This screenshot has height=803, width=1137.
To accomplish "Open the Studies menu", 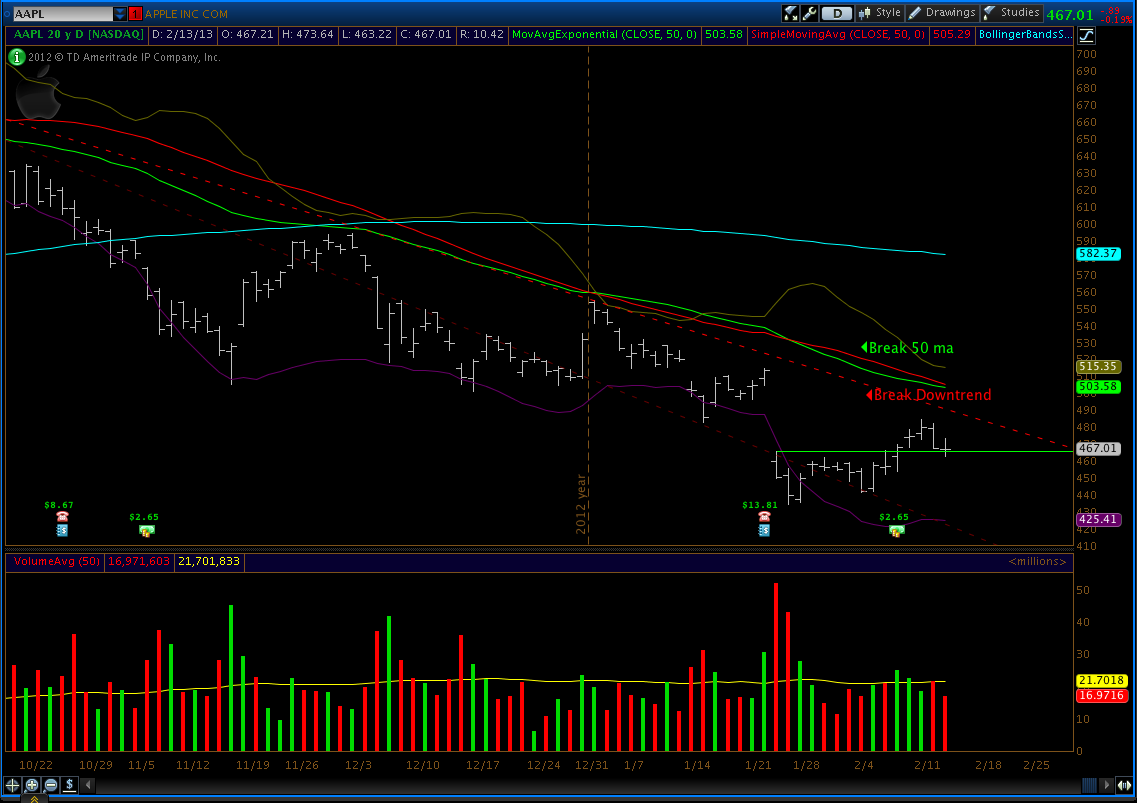I will click(x=1012, y=12).
